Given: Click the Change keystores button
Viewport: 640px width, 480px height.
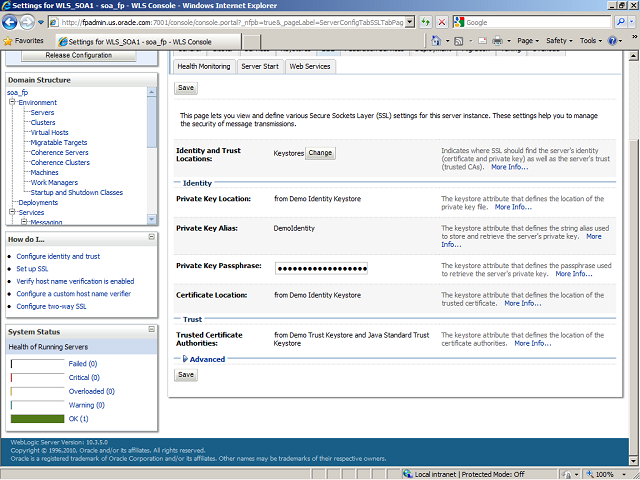Looking at the screenshot, I should 320,153.
